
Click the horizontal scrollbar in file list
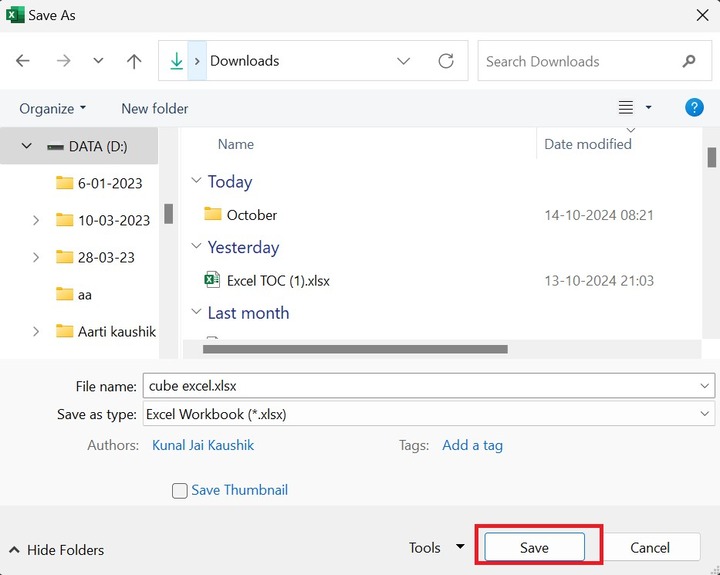355,349
